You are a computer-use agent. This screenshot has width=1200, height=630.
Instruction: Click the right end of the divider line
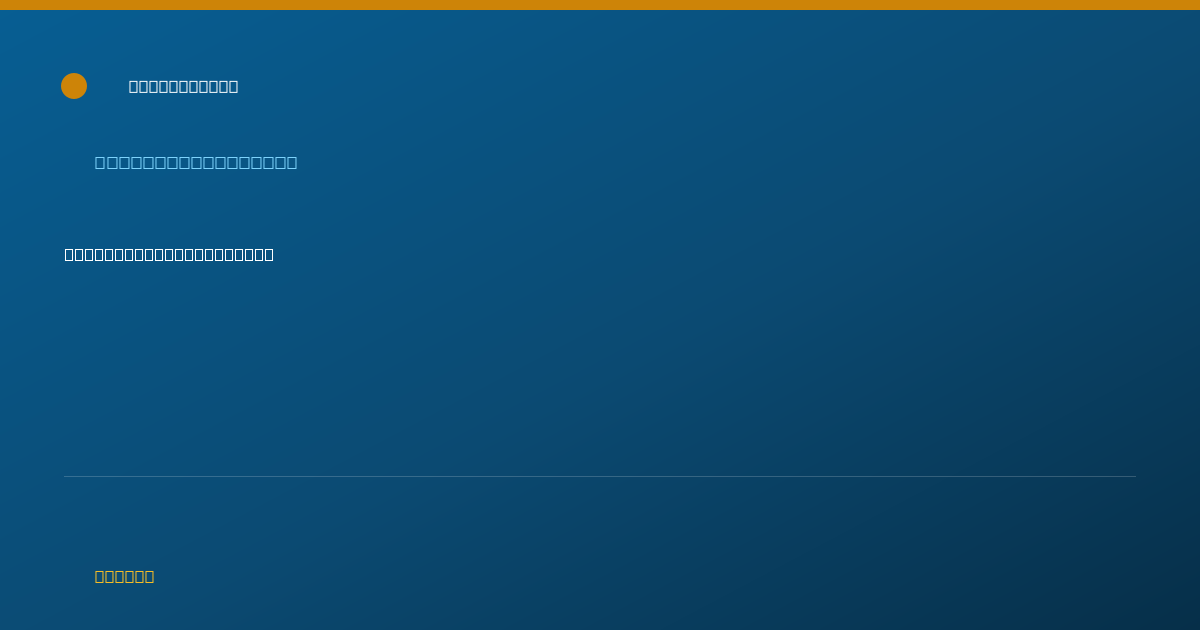point(1133,476)
